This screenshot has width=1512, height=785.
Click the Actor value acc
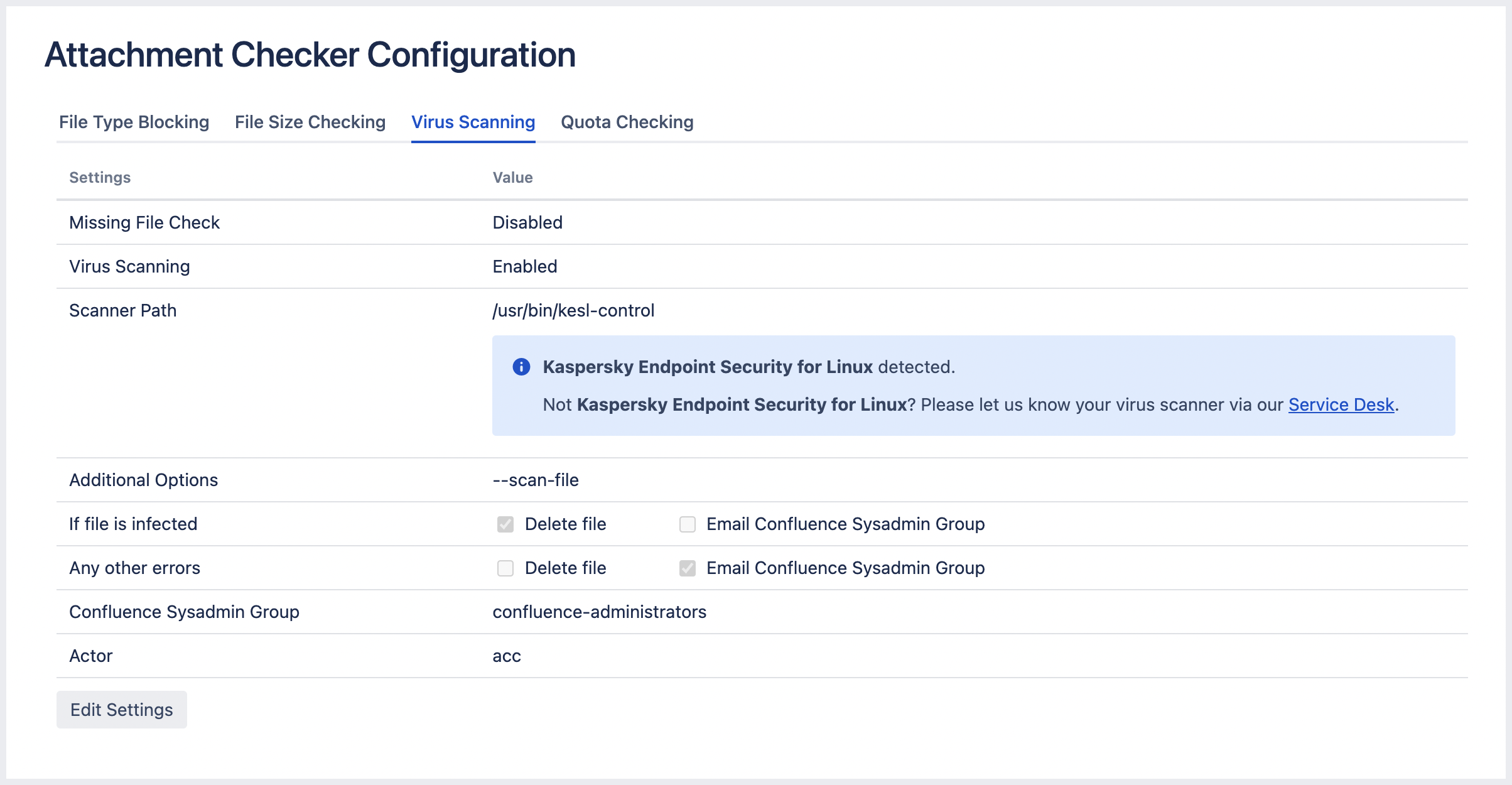507,656
